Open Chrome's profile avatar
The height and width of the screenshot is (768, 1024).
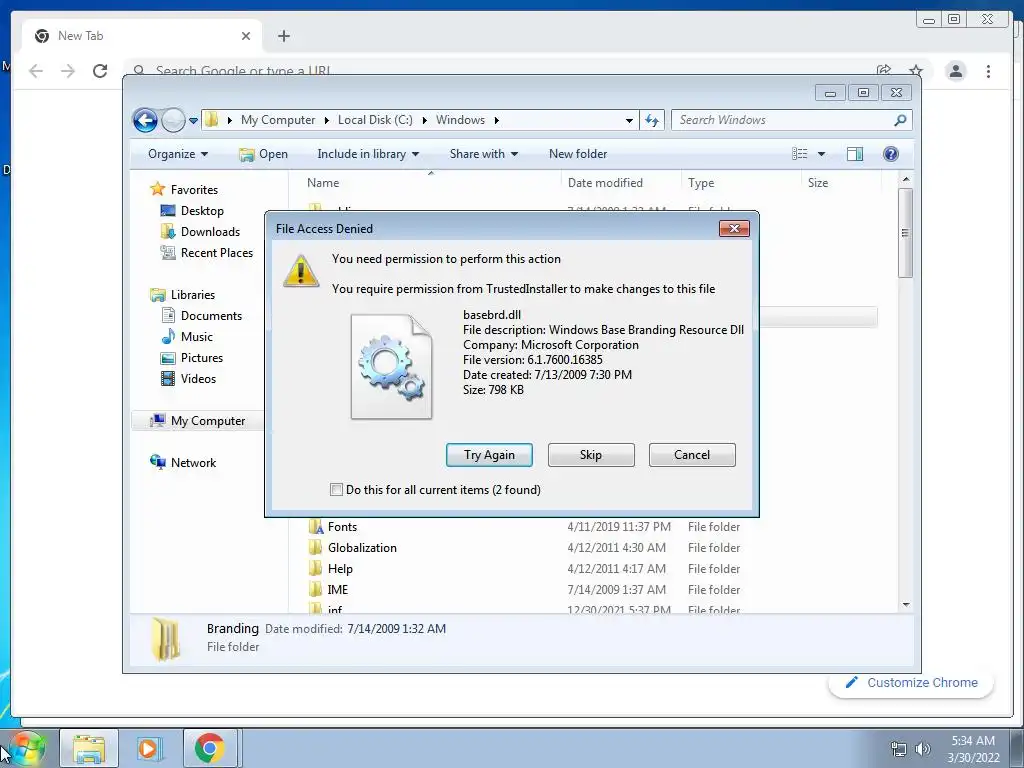(955, 71)
